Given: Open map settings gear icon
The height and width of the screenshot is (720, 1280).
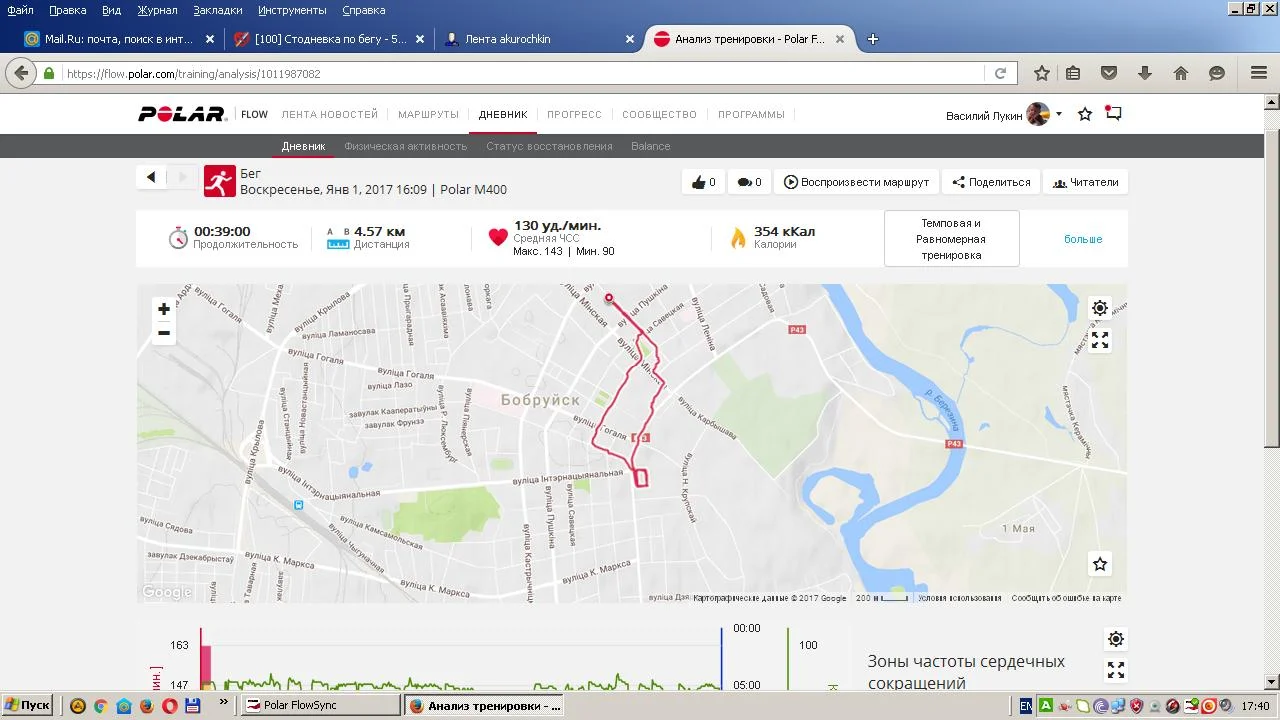Looking at the screenshot, I should coord(1099,308).
